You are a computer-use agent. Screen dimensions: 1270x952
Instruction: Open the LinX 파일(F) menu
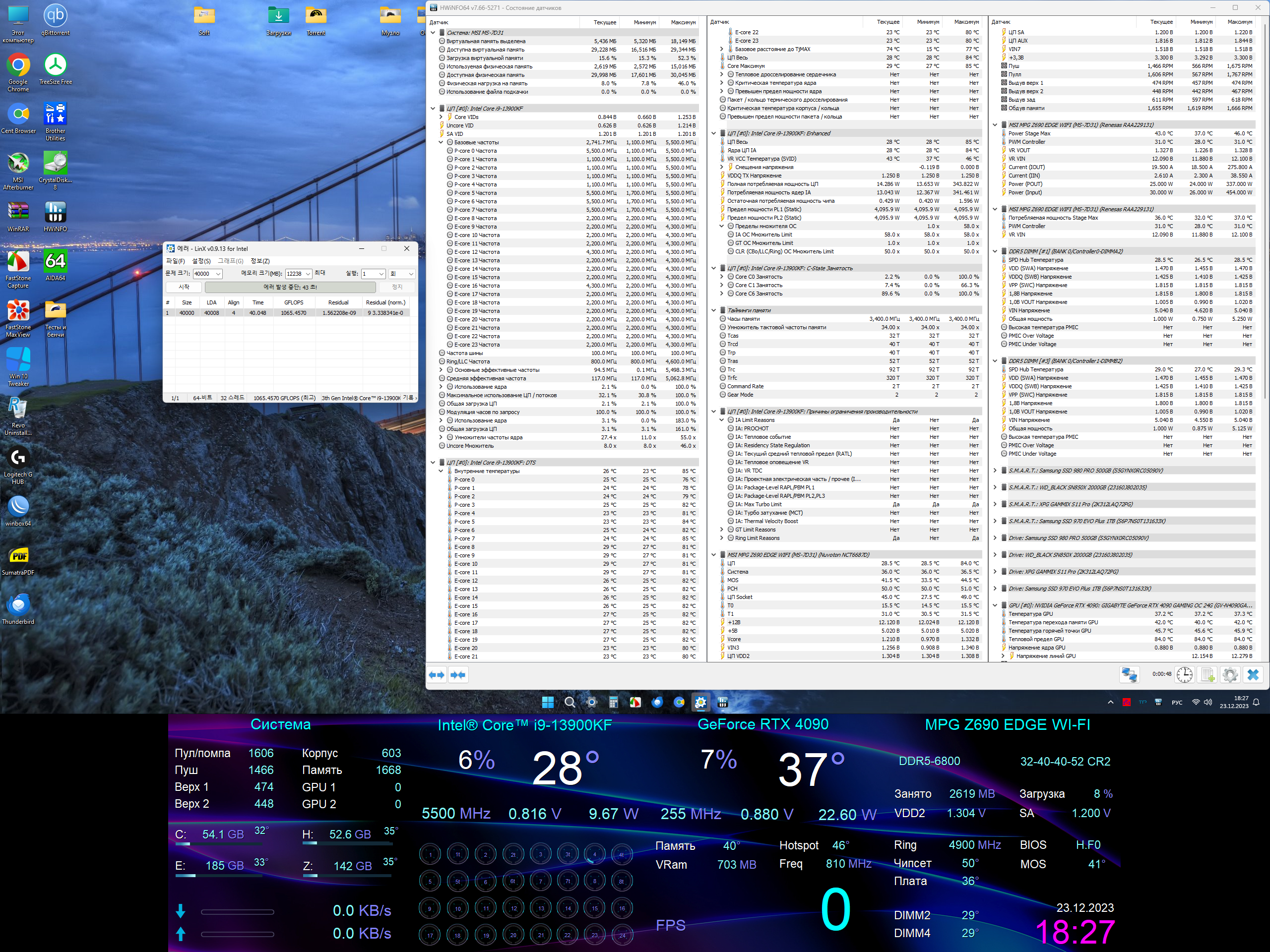pyautogui.click(x=175, y=261)
